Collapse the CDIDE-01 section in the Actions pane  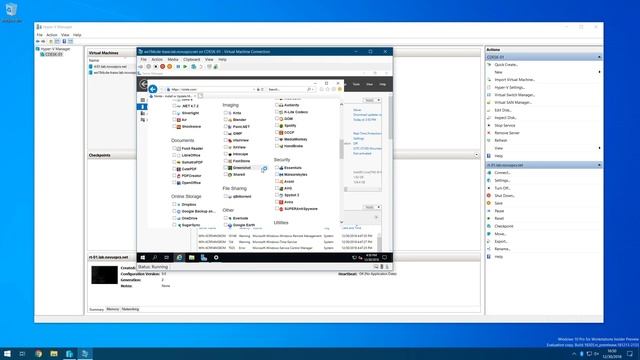pos(599,57)
